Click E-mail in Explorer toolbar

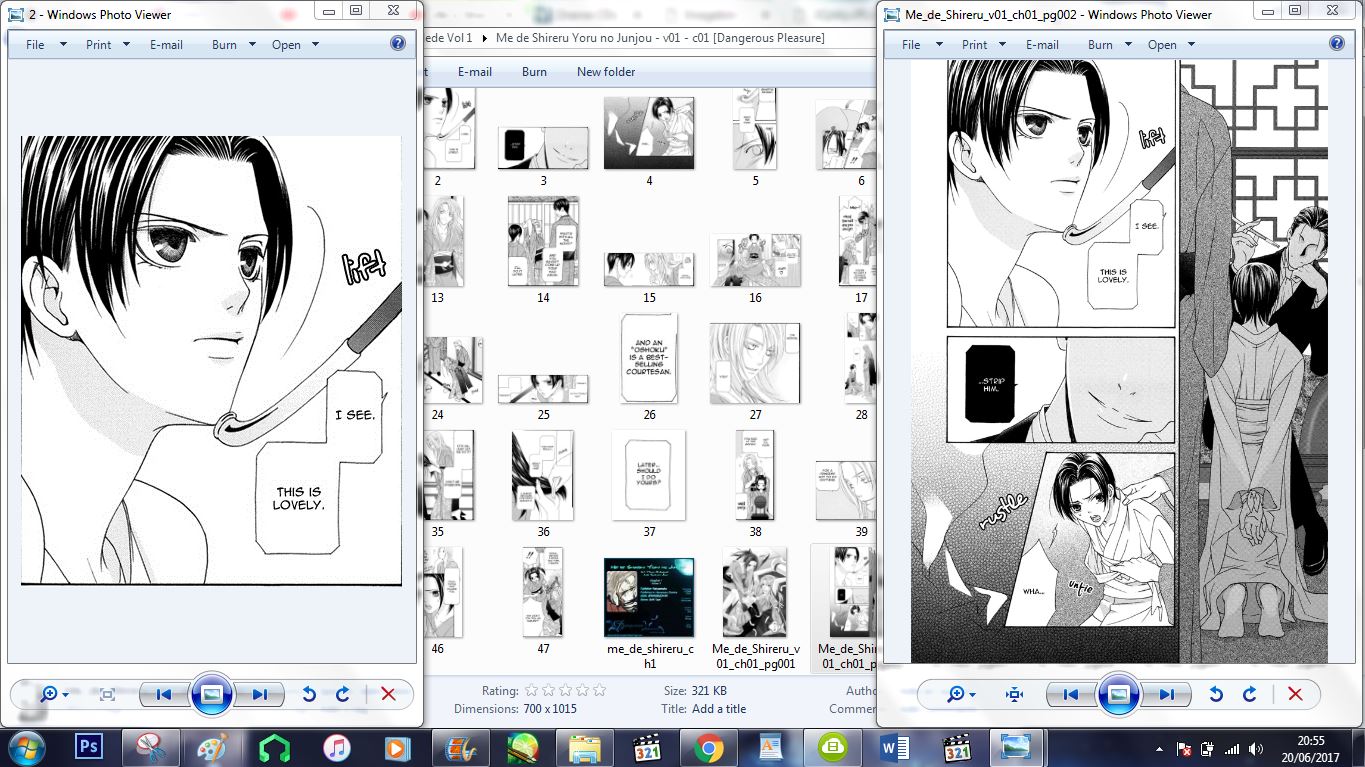click(475, 72)
